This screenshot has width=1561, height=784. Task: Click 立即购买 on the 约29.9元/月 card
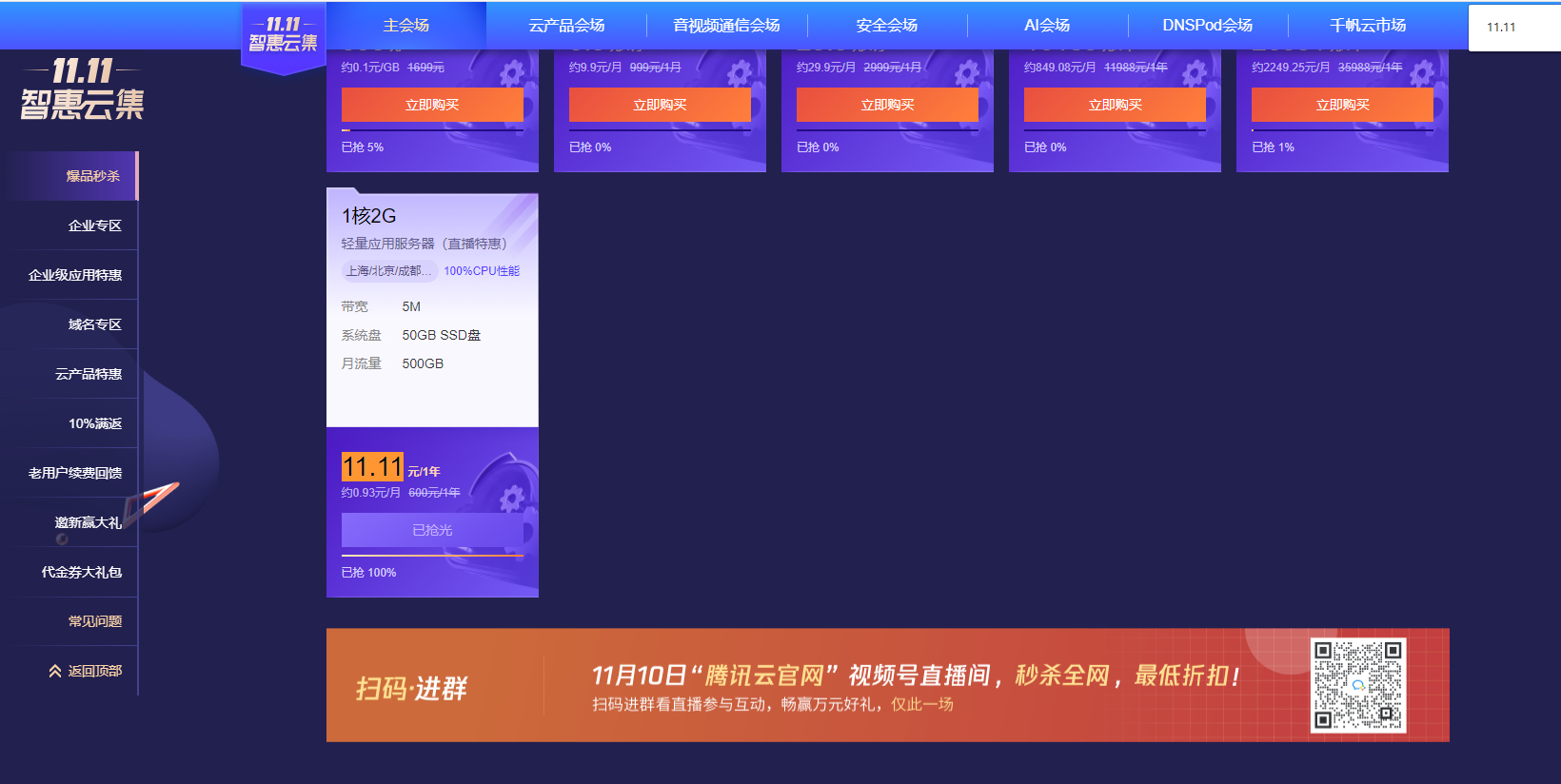[x=887, y=105]
